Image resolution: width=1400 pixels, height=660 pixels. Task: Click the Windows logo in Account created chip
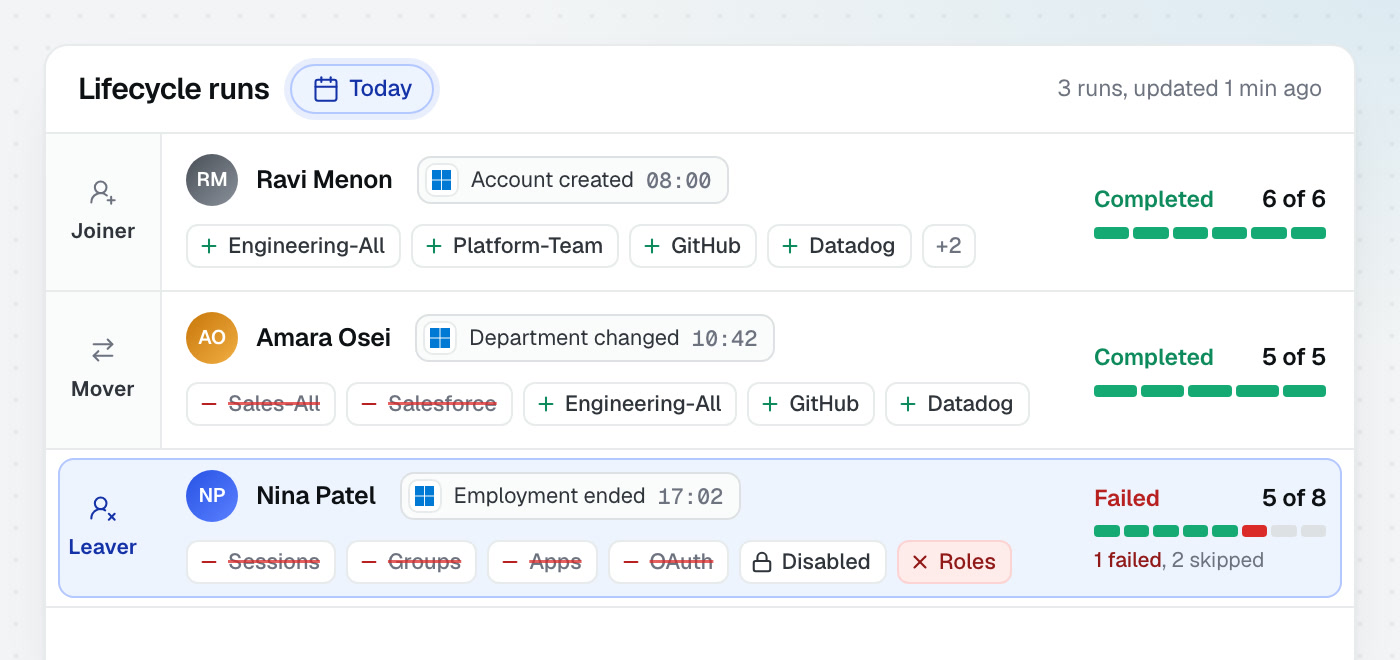441,180
